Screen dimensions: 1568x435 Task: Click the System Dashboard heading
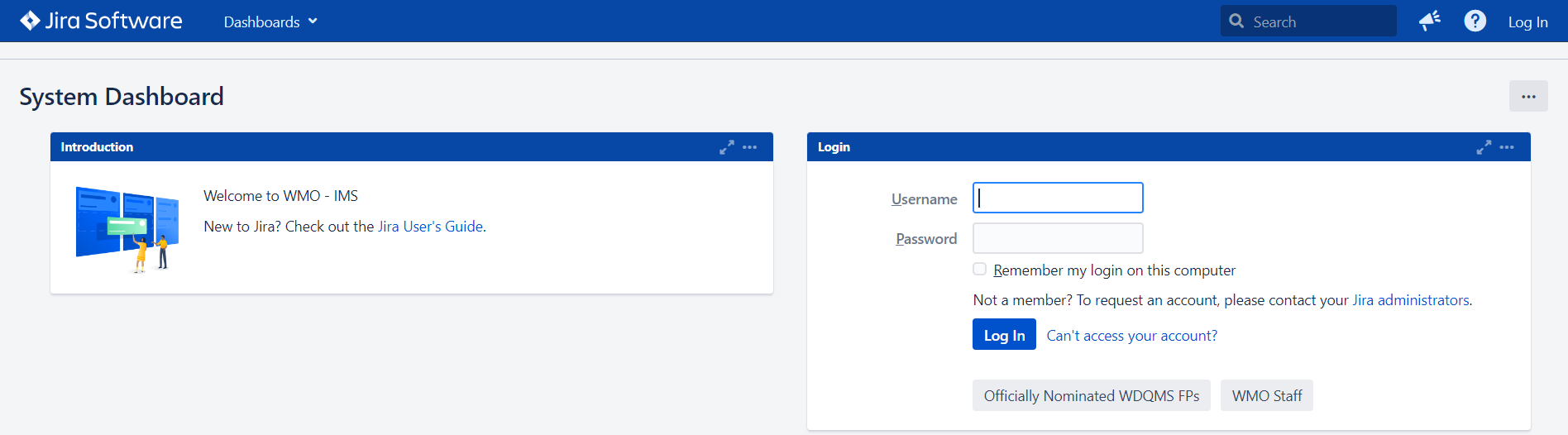pos(122,97)
